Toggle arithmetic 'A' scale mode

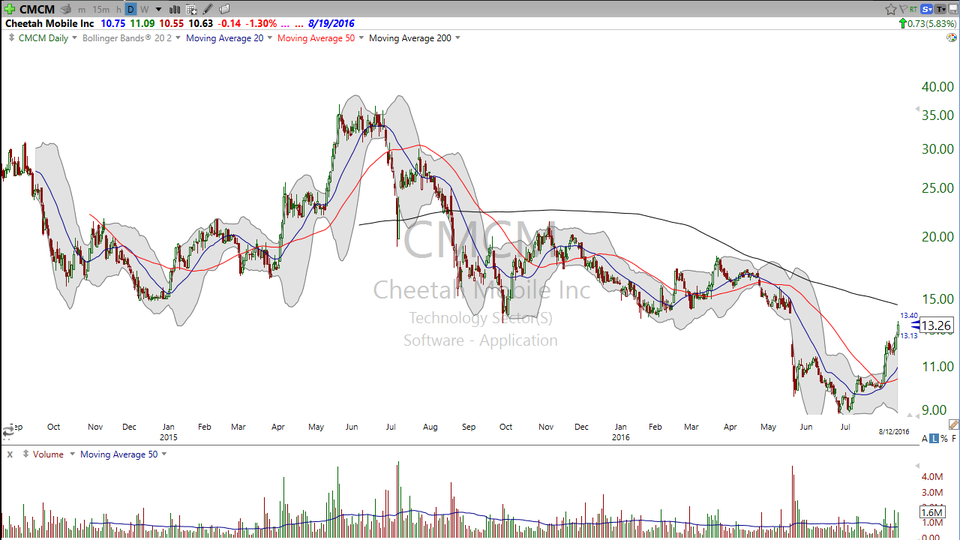point(924,438)
